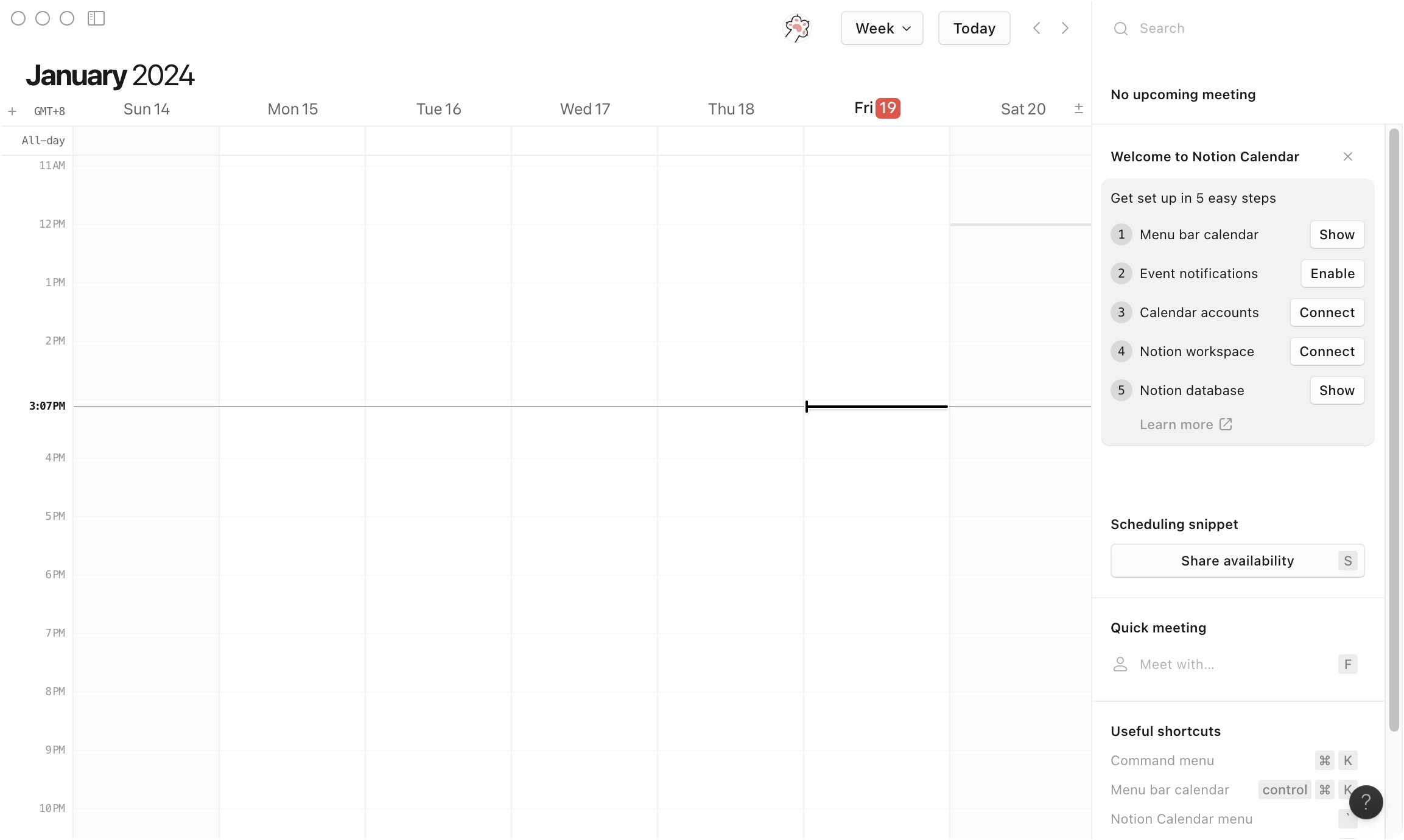Image resolution: width=1404 pixels, height=840 pixels.
Task: Go to the previous week with the left chevron
Action: pyautogui.click(x=1036, y=27)
